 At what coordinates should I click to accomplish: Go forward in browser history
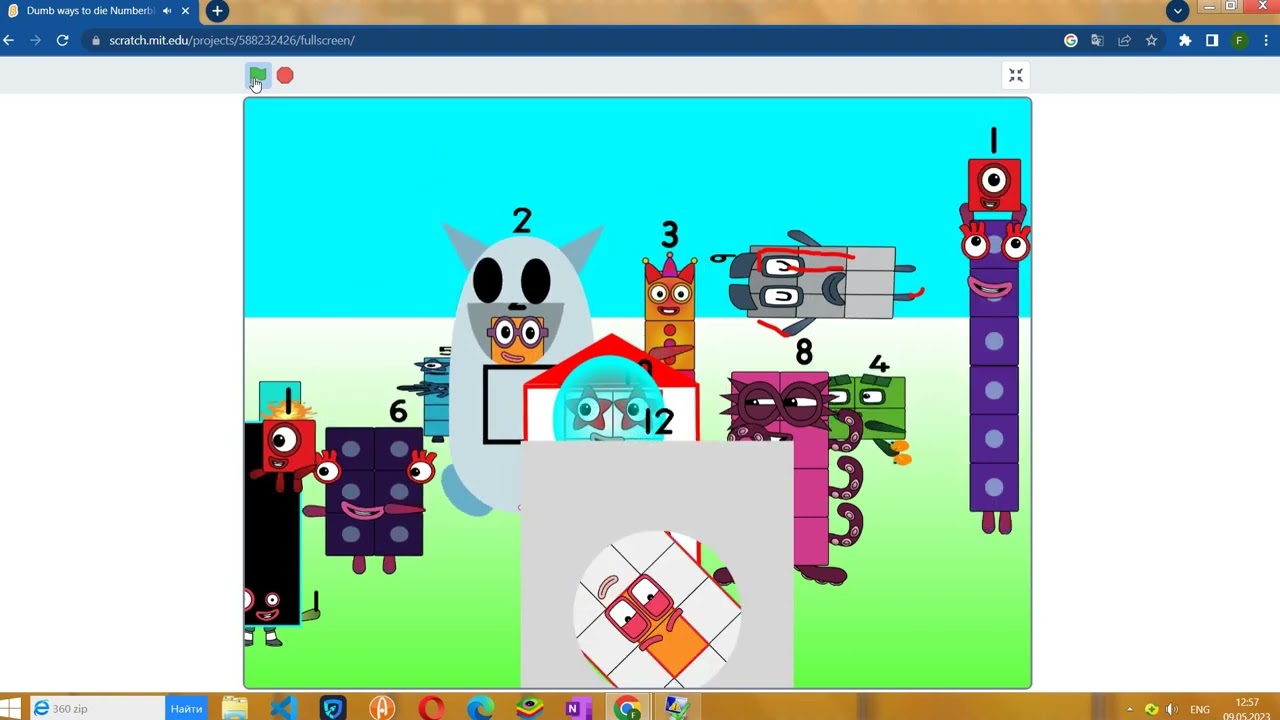point(36,40)
